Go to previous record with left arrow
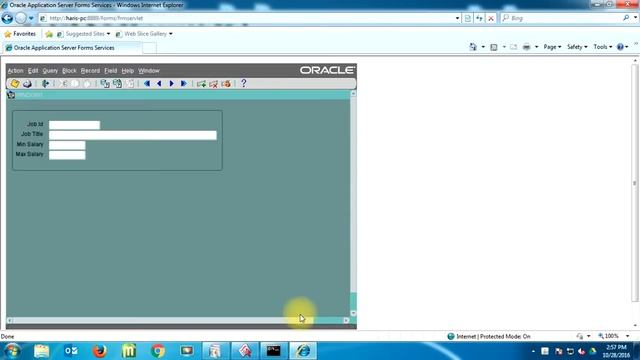 pos(159,84)
